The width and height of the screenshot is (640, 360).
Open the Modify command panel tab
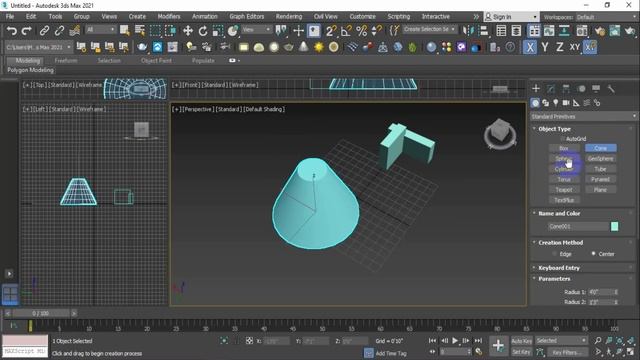pyautogui.click(x=551, y=89)
